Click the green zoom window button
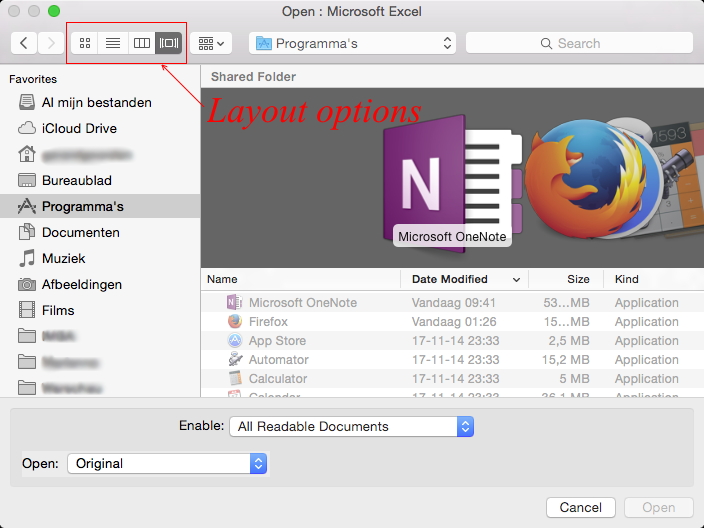704x528 pixels. 54,11
